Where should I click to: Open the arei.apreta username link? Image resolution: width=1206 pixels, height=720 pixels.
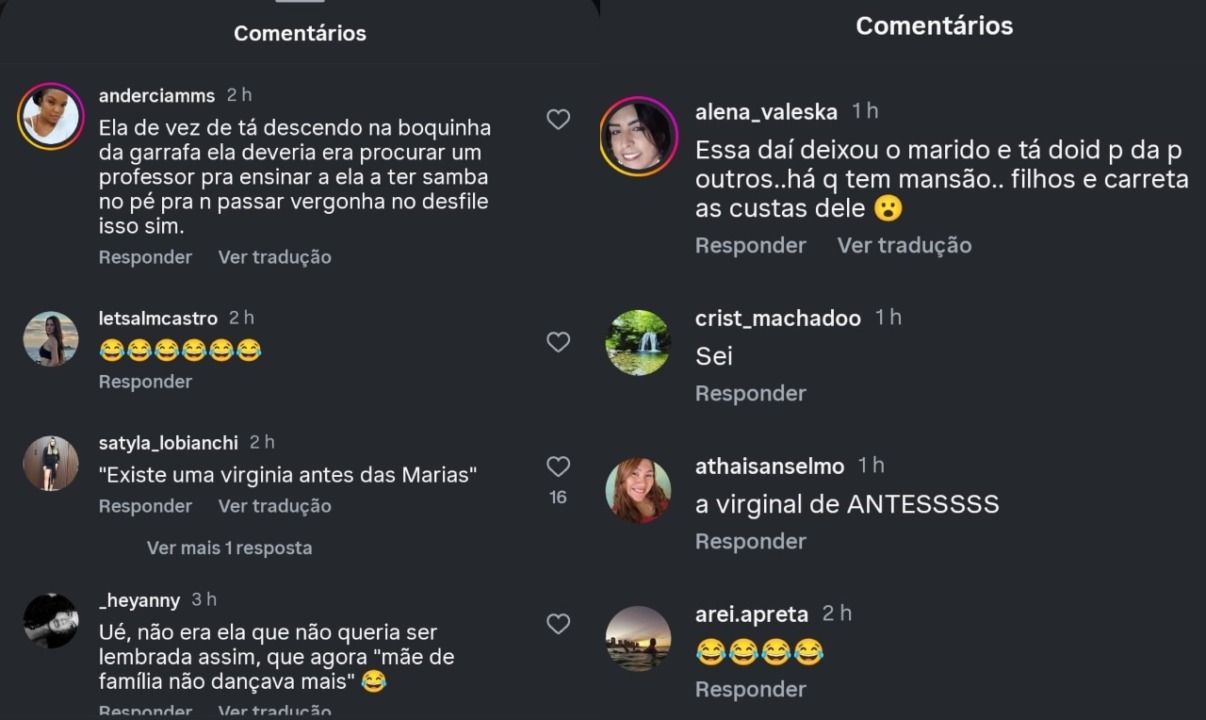point(752,614)
